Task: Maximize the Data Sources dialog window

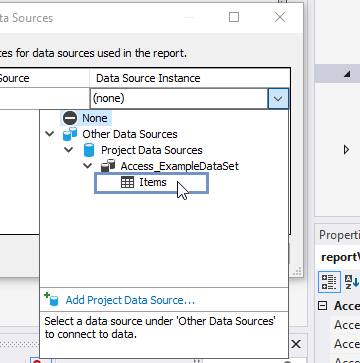Action: [234, 17]
